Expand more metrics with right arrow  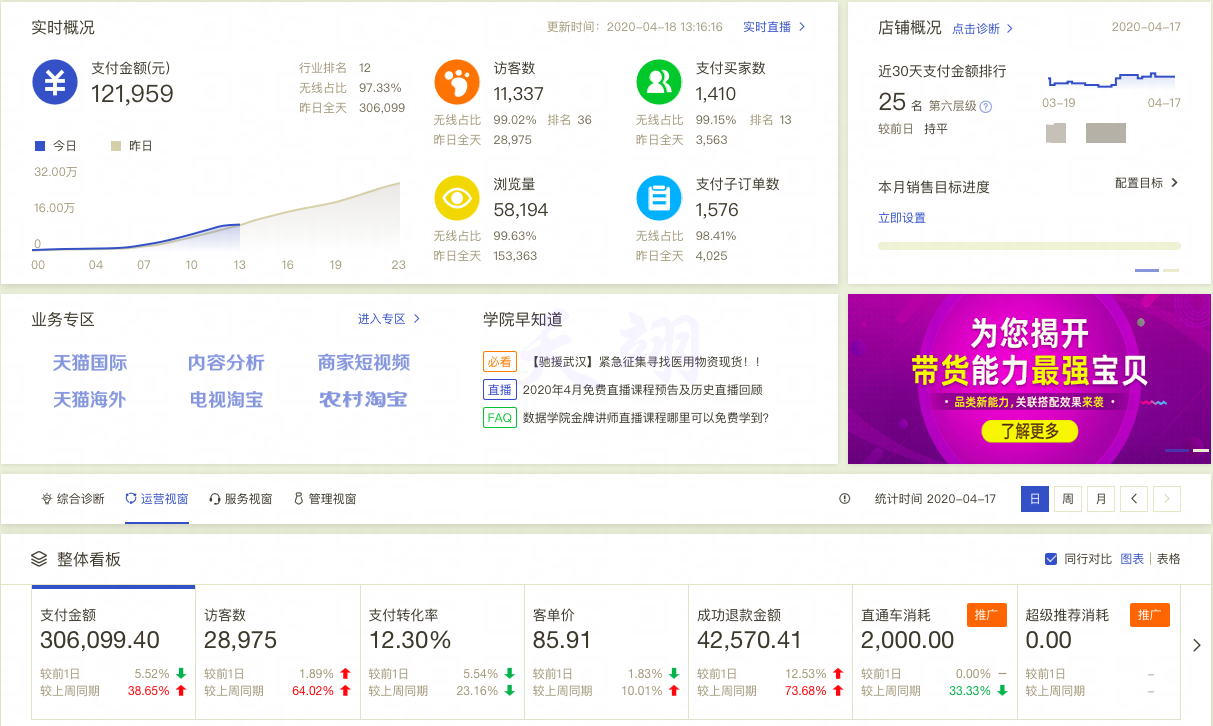click(x=1197, y=646)
